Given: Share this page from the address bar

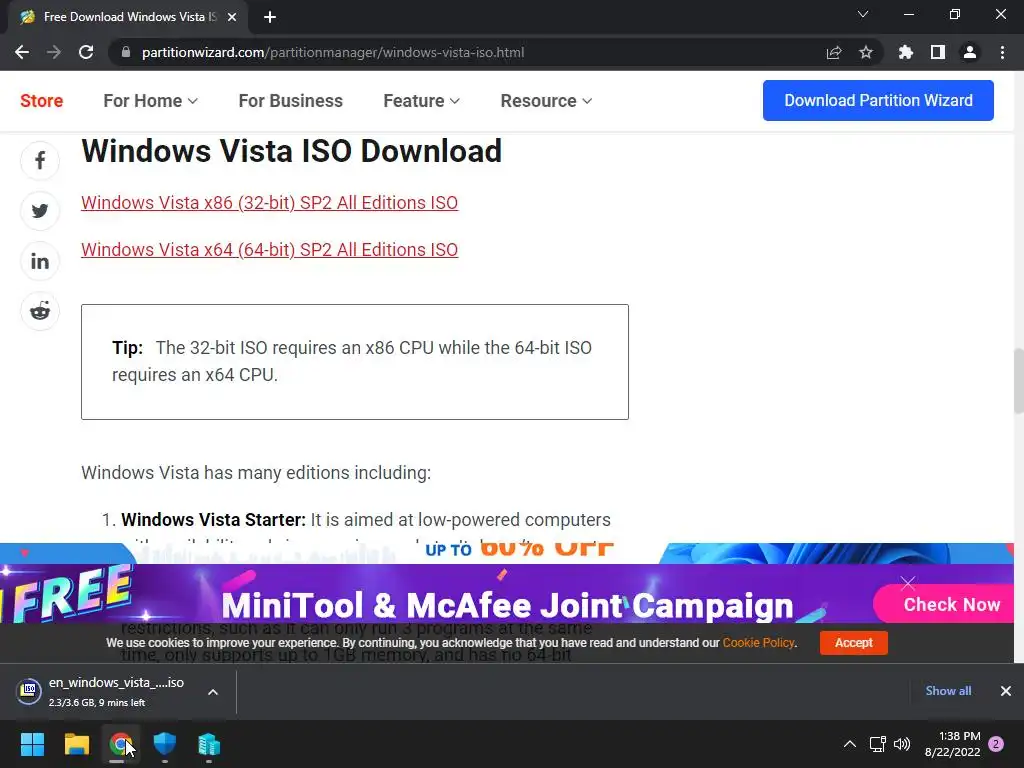Looking at the screenshot, I should pos(833,52).
